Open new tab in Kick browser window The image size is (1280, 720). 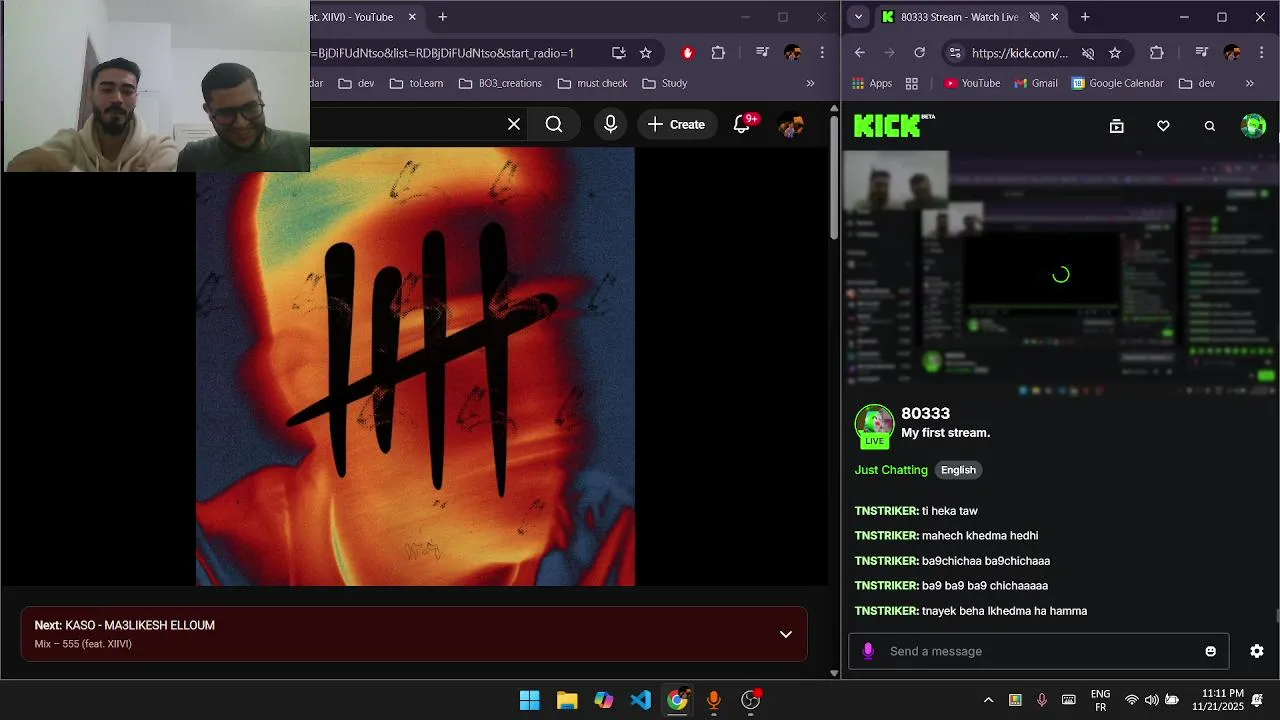(1084, 17)
